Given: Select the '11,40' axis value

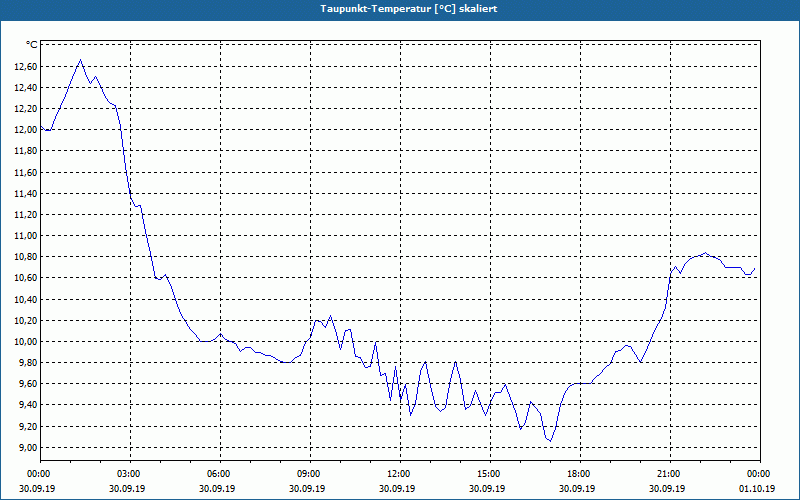Looking at the screenshot, I should (x=26, y=194).
